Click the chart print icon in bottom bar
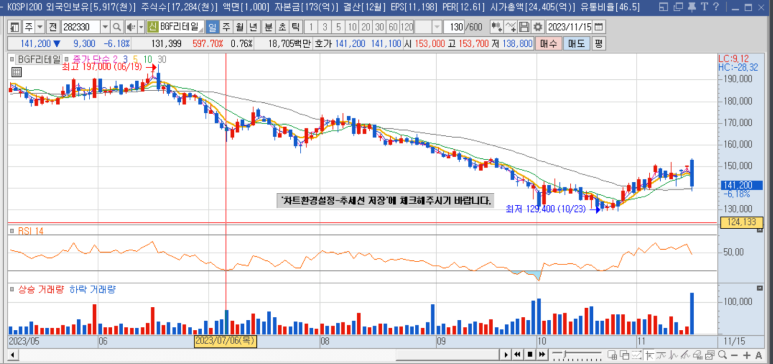The width and height of the screenshot is (773, 364). click(709, 355)
